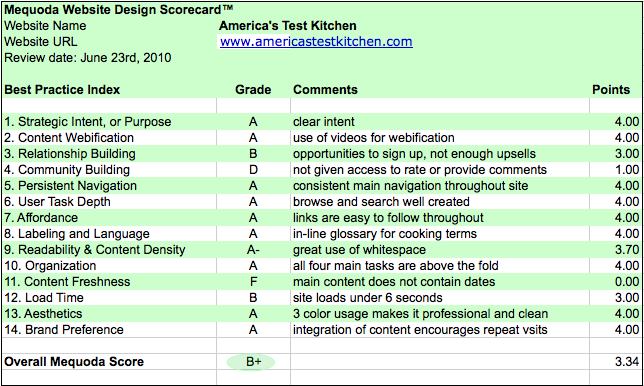
Task: Click the A- grade for Readability
Action: coord(253,250)
